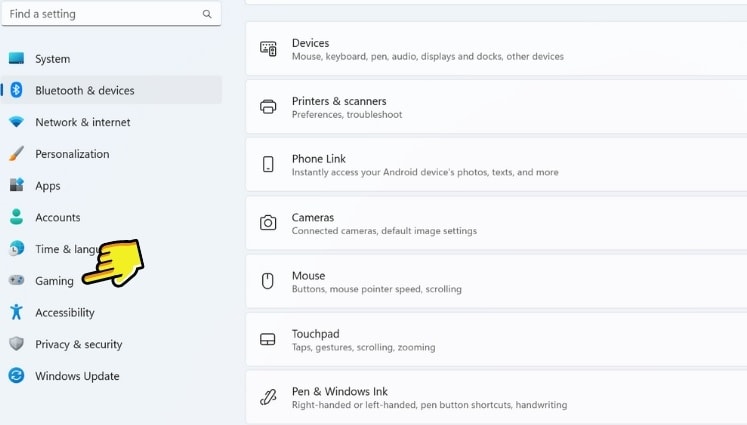Click the Privacy & security shield icon
The image size is (747, 425).
pyautogui.click(x=16, y=344)
